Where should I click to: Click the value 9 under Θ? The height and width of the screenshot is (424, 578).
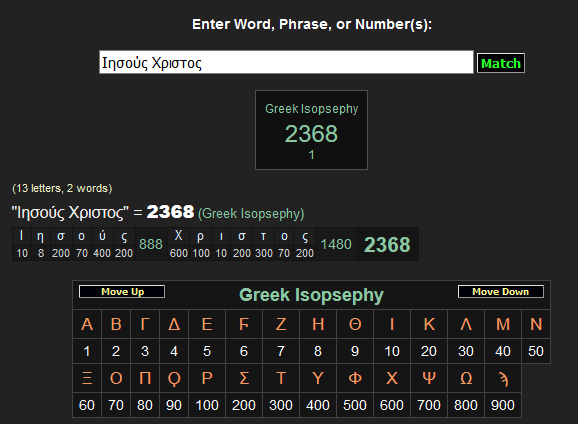coord(355,351)
